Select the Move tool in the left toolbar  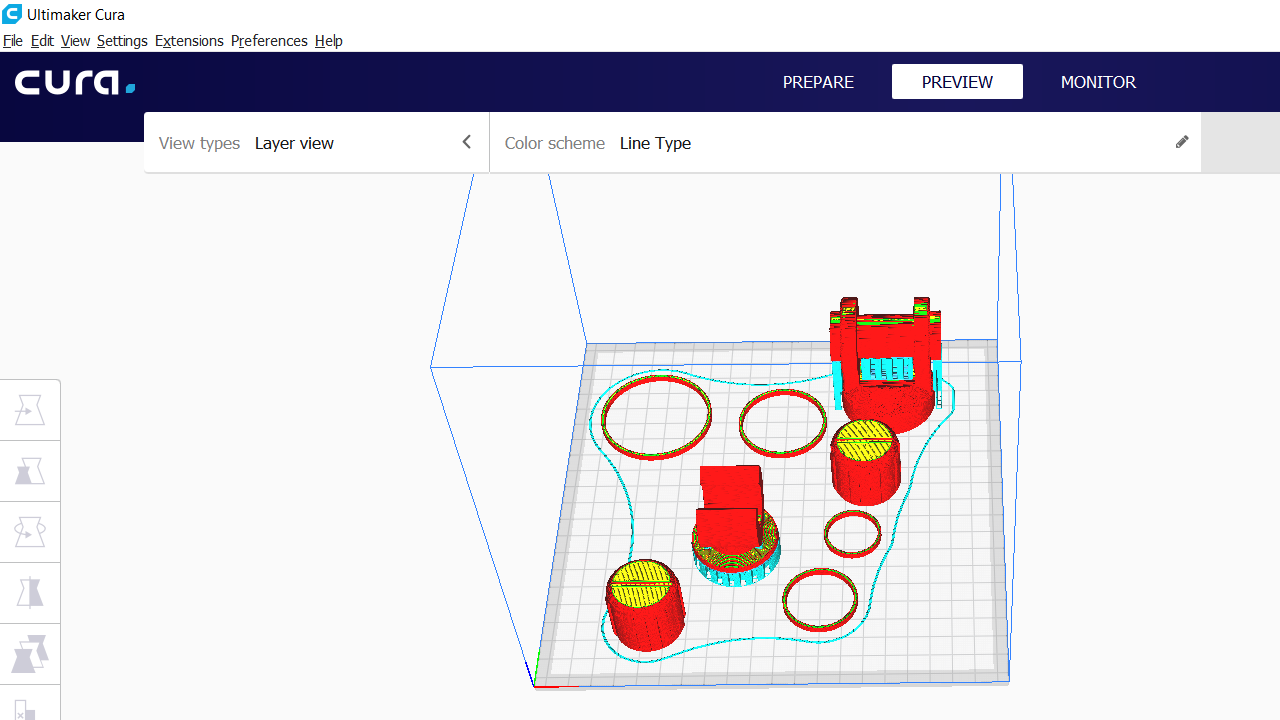pyautogui.click(x=30, y=410)
